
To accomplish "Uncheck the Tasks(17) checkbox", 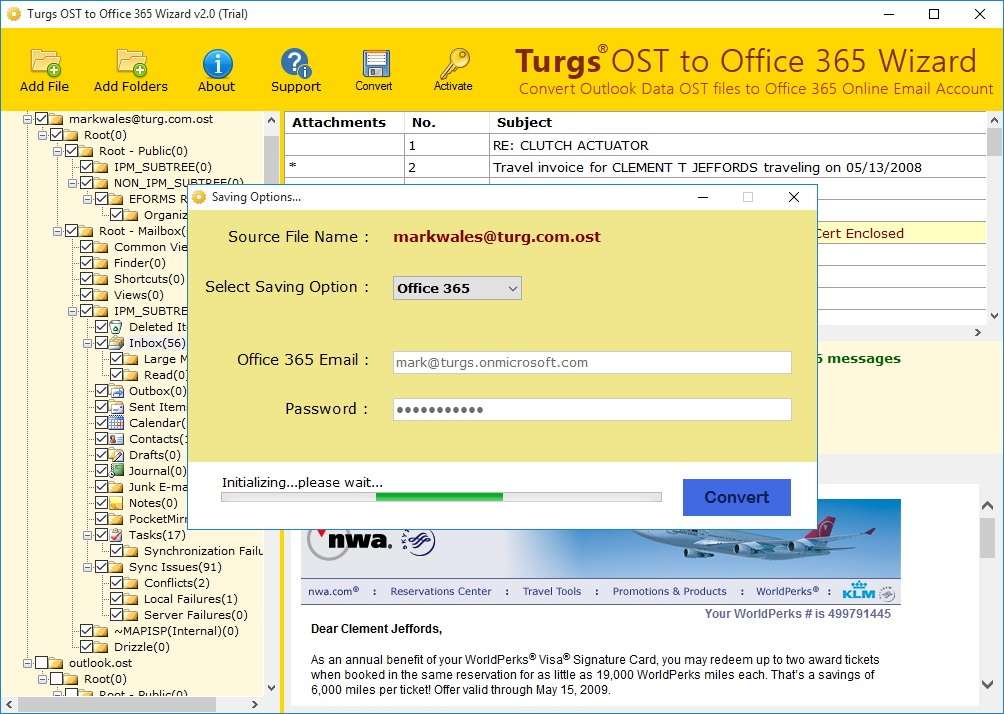I will coord(101,535).
